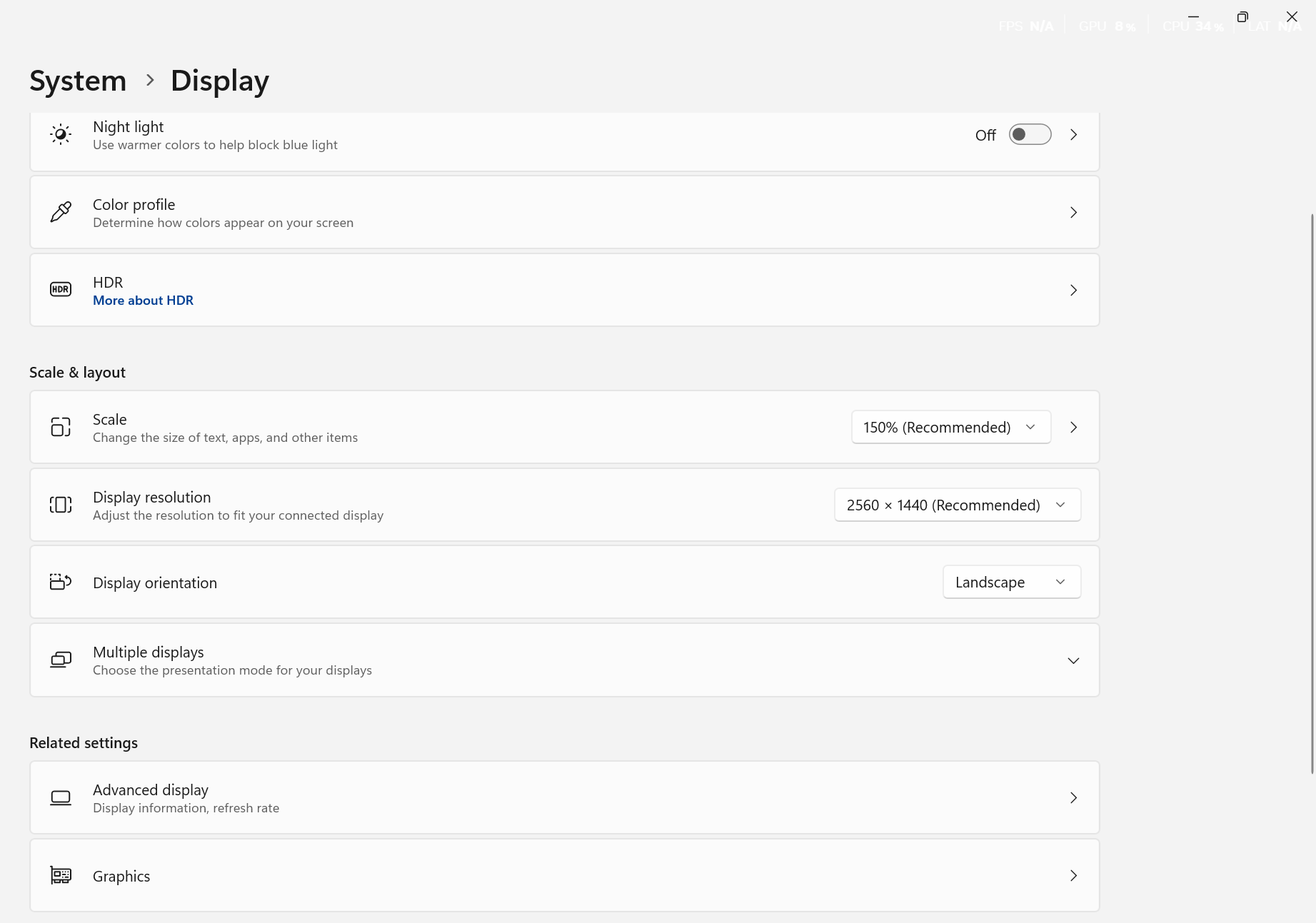Click the Display orientation icon

coord(61,582)
